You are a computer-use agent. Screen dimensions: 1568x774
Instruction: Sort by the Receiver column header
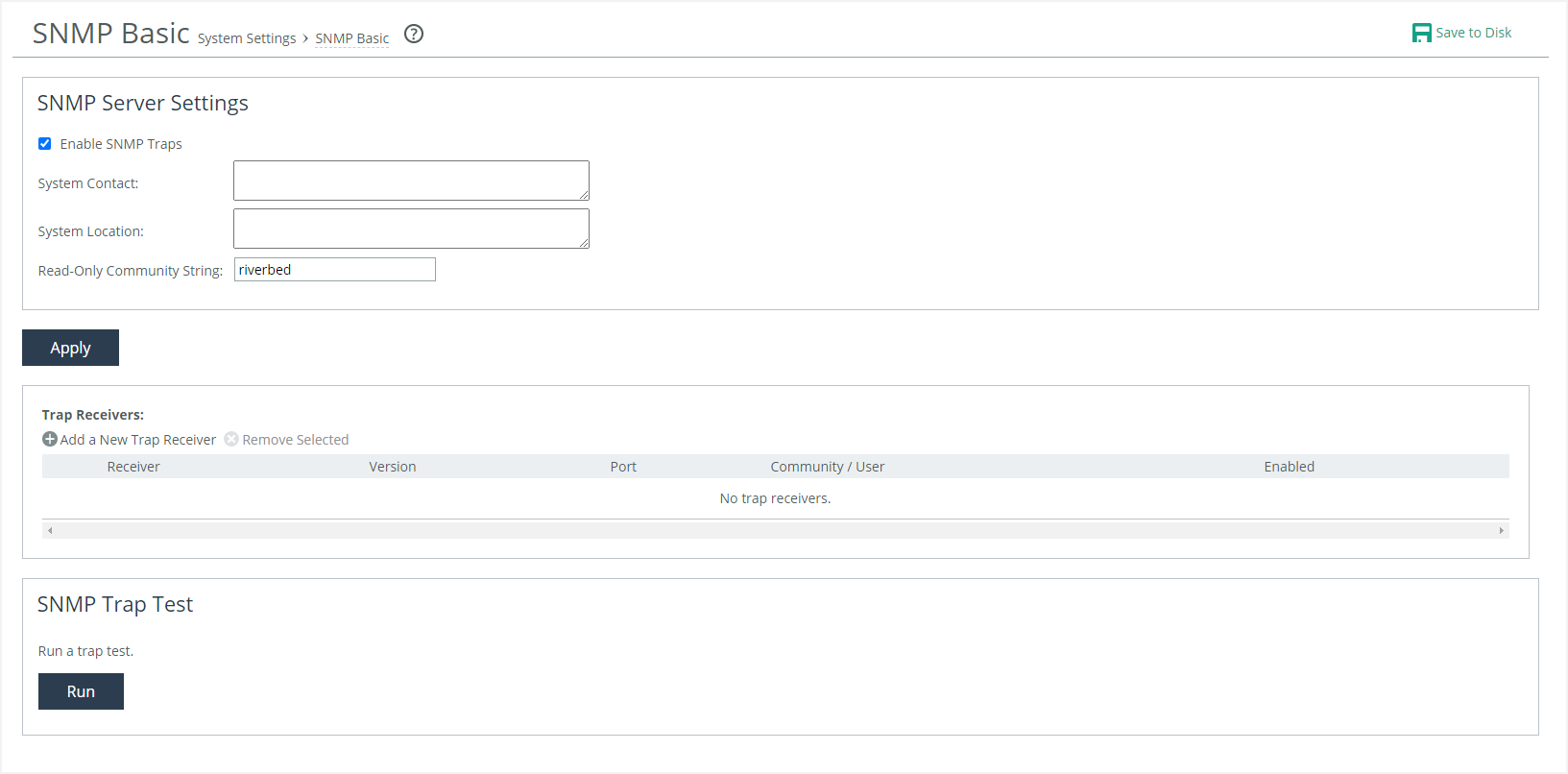133,467
